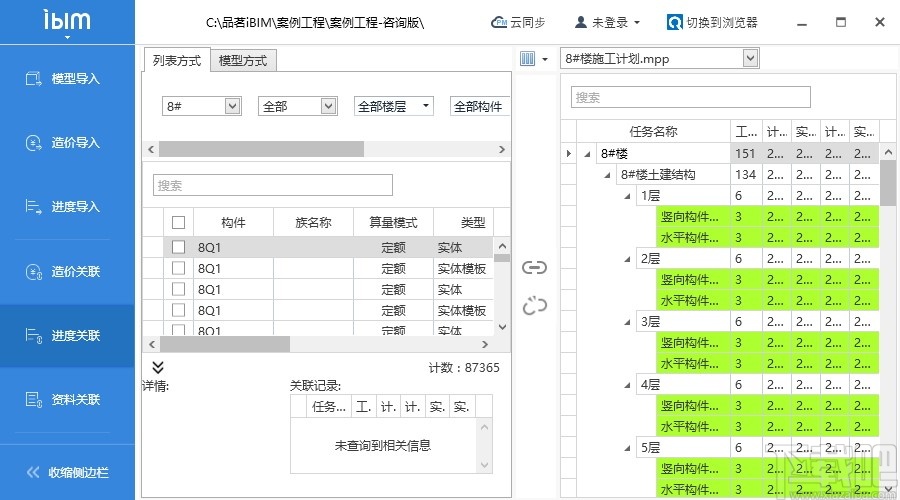The height and width of the screenshot is (500, 900).
Task: Collapse the 3层 tree node
Action: (x=627, y=322)
